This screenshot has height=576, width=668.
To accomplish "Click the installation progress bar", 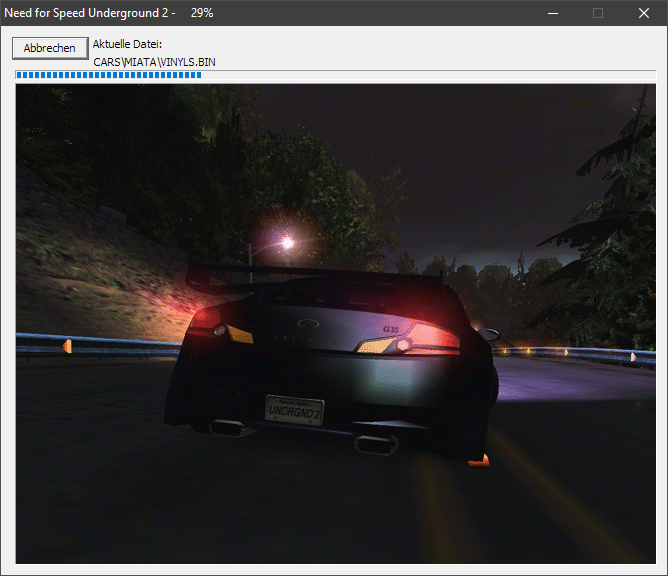I will pos(336,75).
